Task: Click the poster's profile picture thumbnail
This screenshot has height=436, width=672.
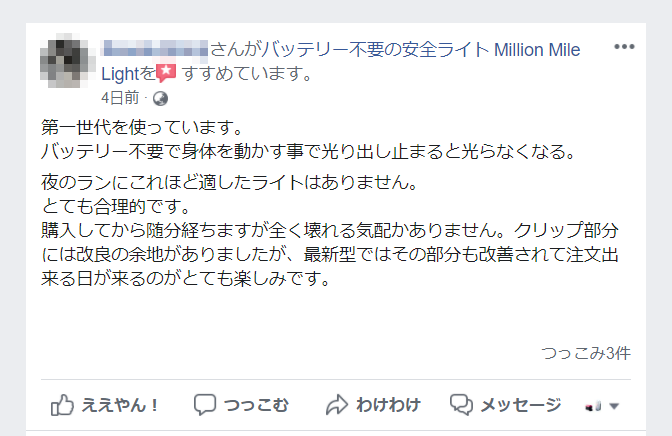Action: coord(66,62)
